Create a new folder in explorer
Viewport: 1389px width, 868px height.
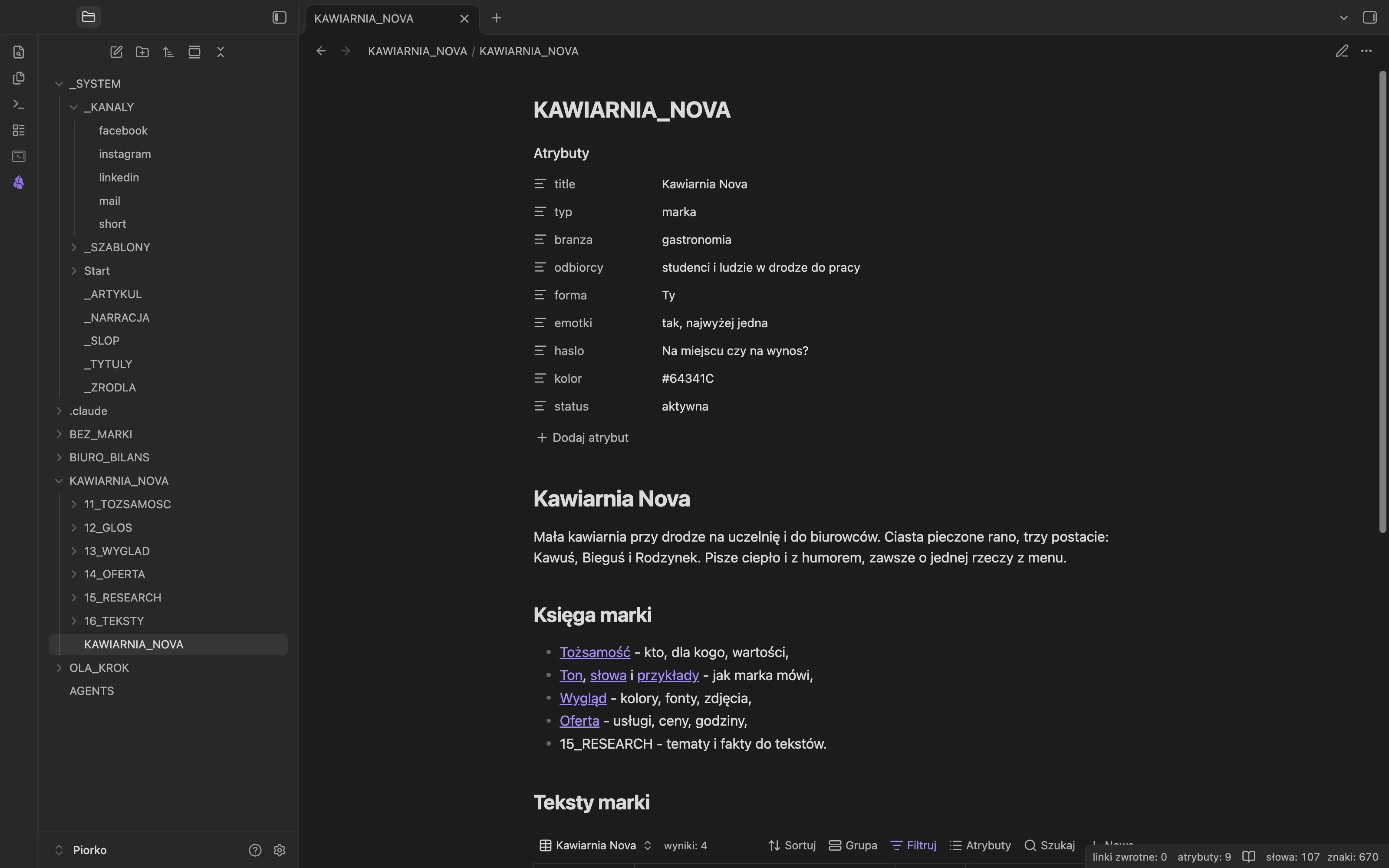point(142,52)
